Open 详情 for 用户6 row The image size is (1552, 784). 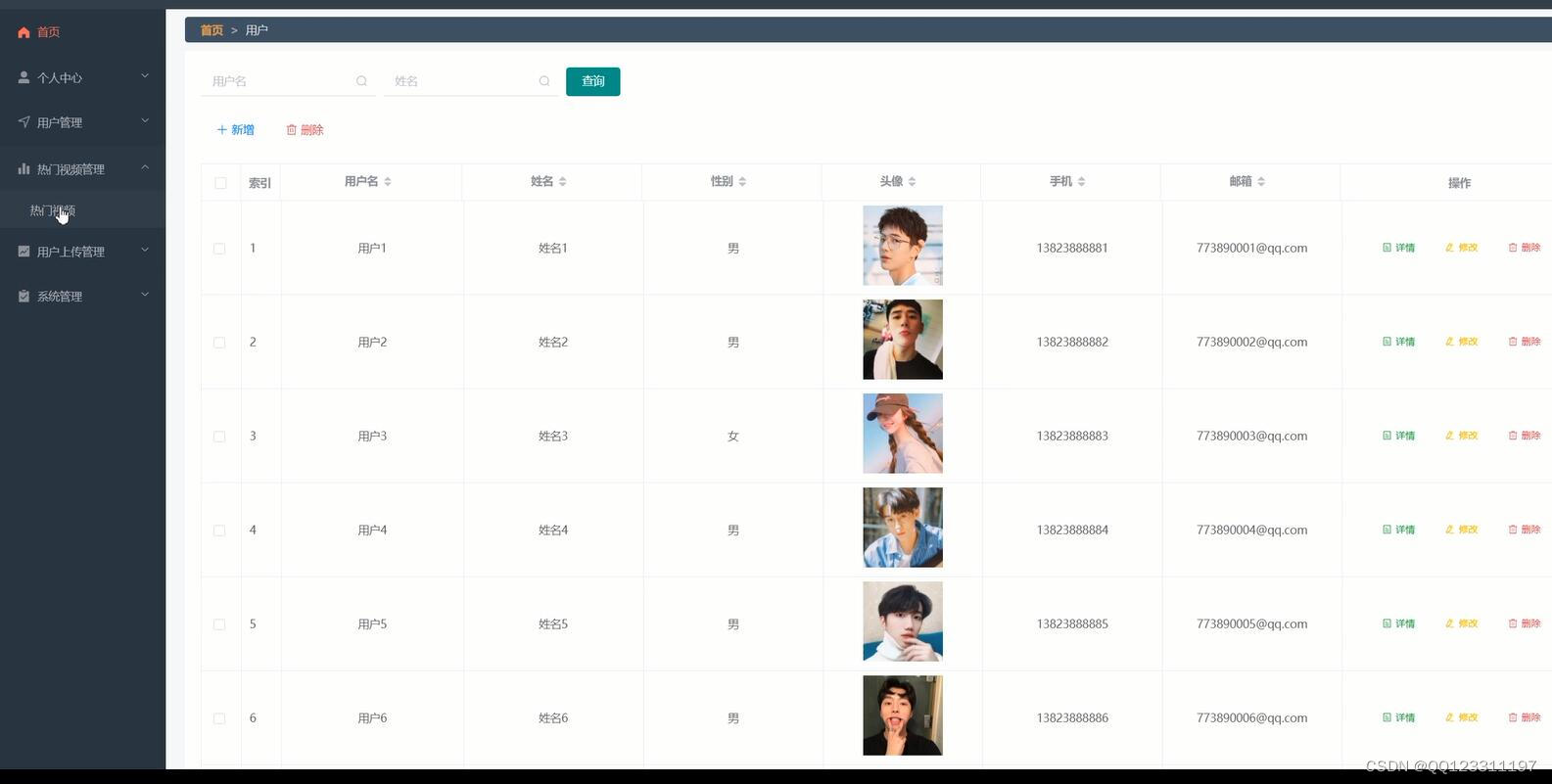point(1398,717)
